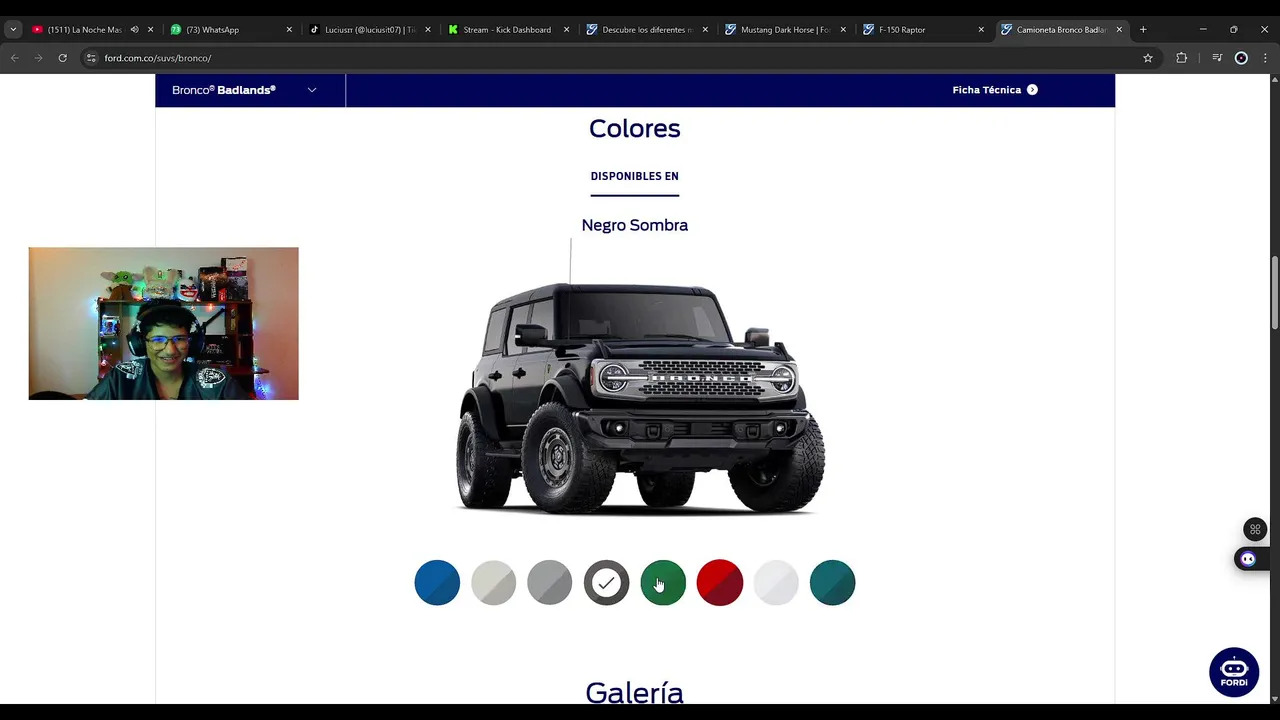Image resolution: width=1280 pixels, height=720 pixels.
Task: Select the light beige-gray color swatch
Action: click(x=493, y=583)
